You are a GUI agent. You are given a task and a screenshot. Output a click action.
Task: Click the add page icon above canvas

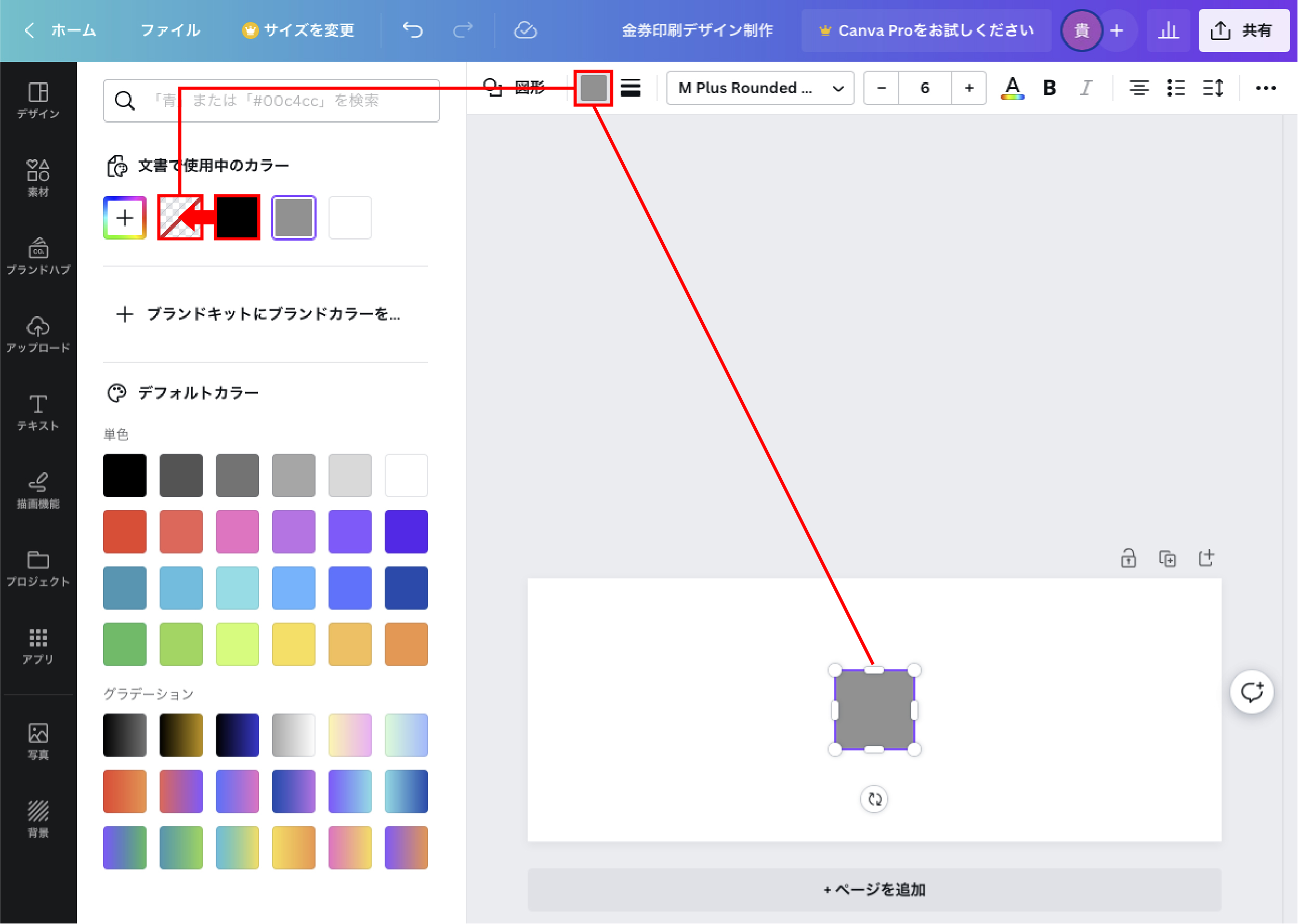tap(1207, 558)
